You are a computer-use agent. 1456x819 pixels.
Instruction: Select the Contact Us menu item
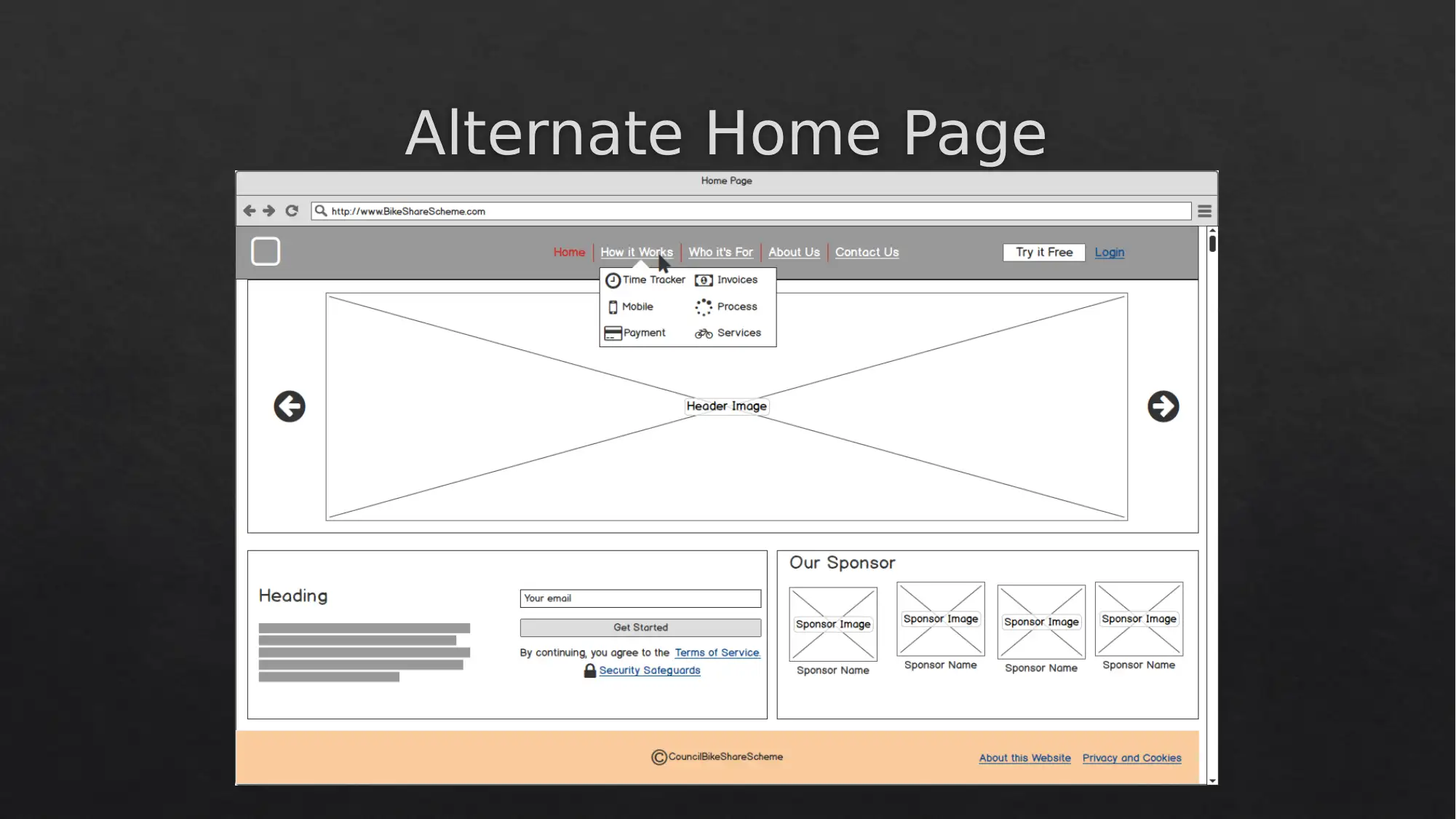pos(867,252)
